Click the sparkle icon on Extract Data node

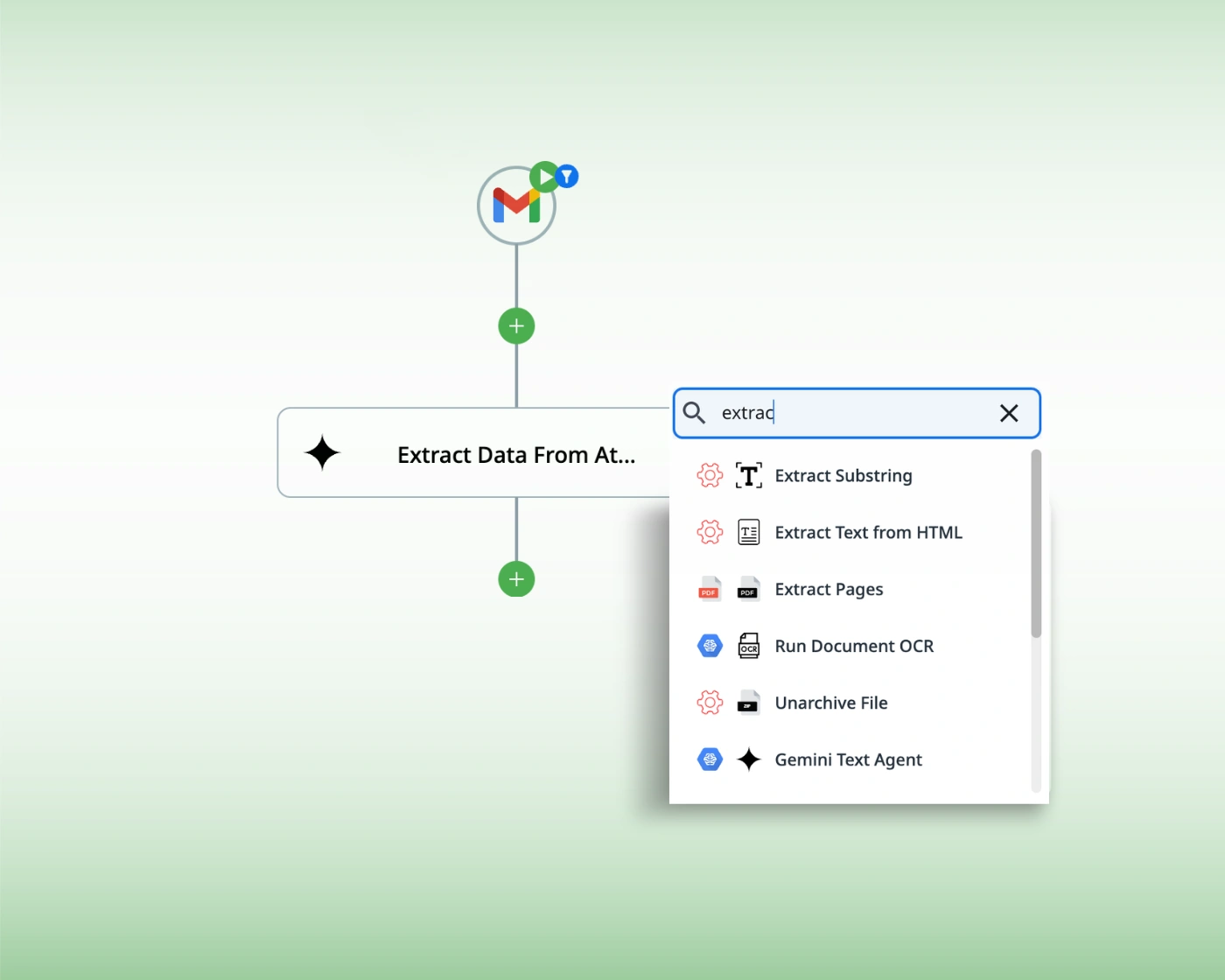(322, 453)
